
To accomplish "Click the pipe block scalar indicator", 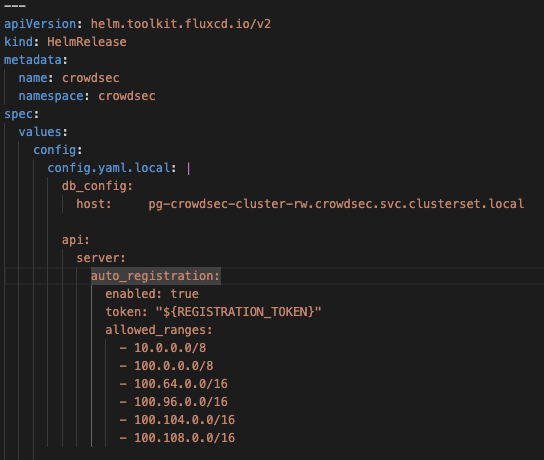I will tap(188, 169).
